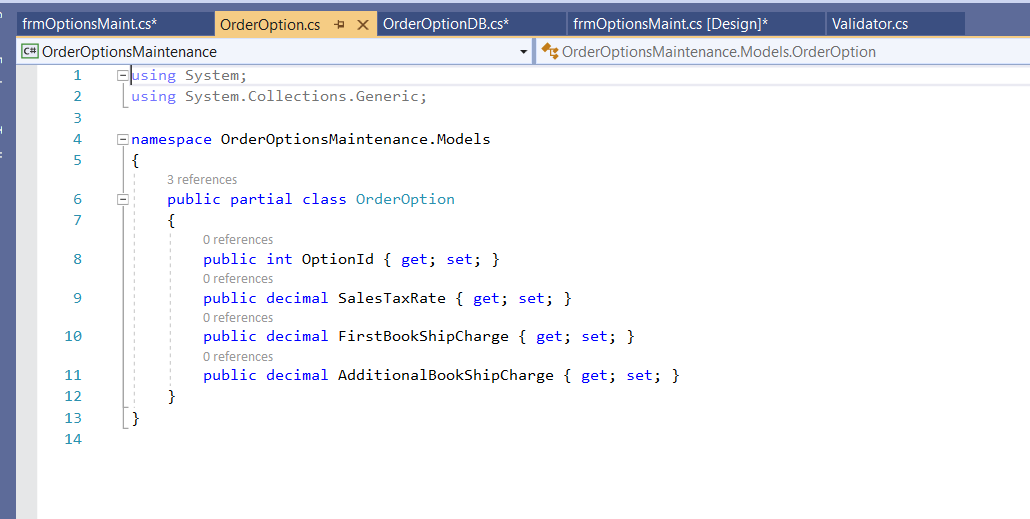This screenshot has height=519, width=1030.
Task: Click the 'set' accessor on line 11
Action: coord(639,375)
